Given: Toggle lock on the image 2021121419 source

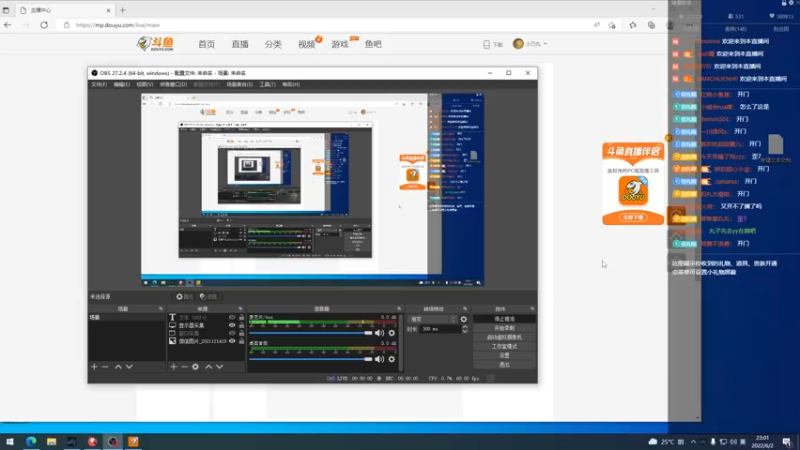Looking at the screenshot, I should (x=241, y=341).
